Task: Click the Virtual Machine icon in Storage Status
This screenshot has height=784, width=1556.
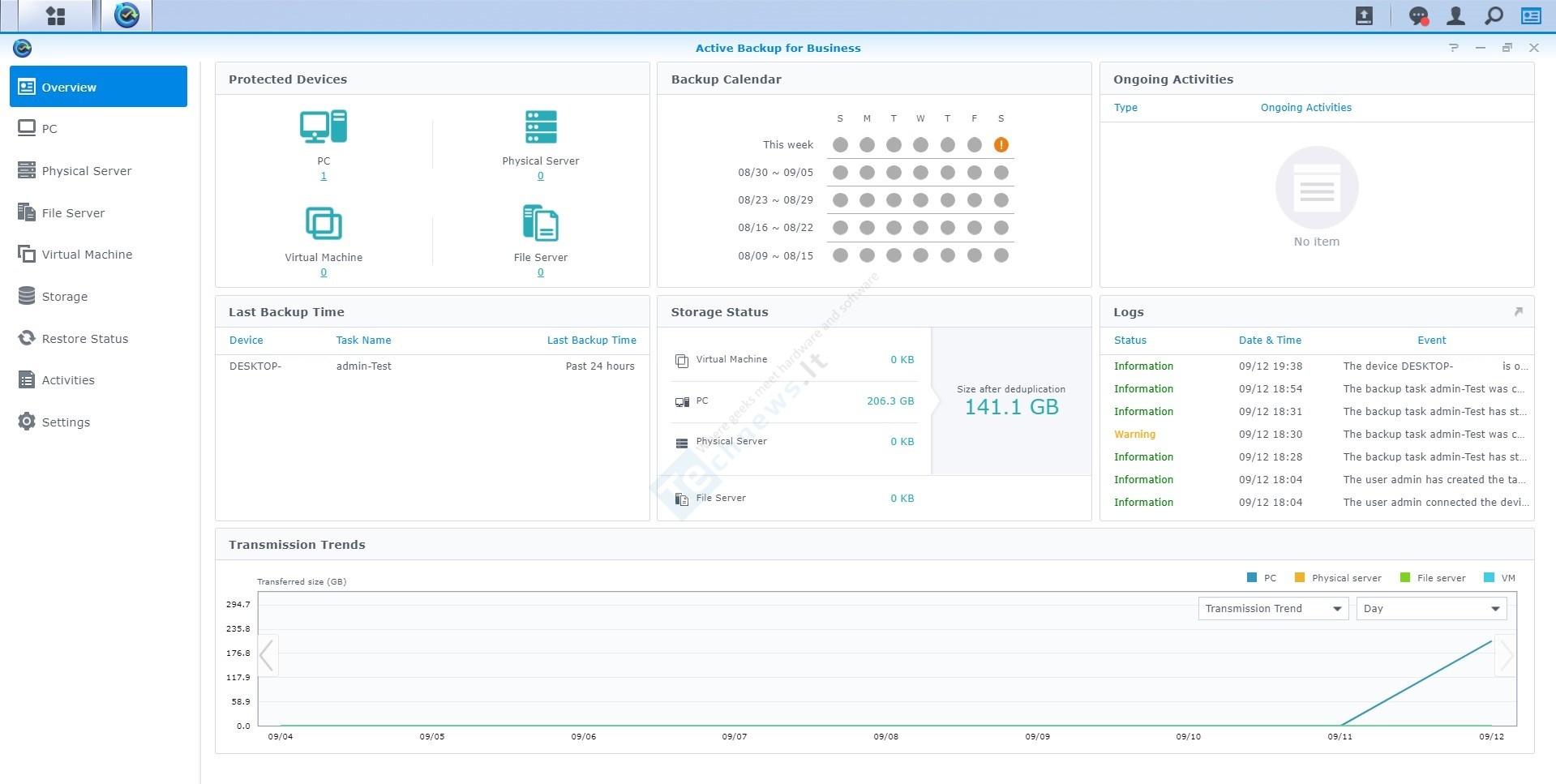Action: point(682,360)
